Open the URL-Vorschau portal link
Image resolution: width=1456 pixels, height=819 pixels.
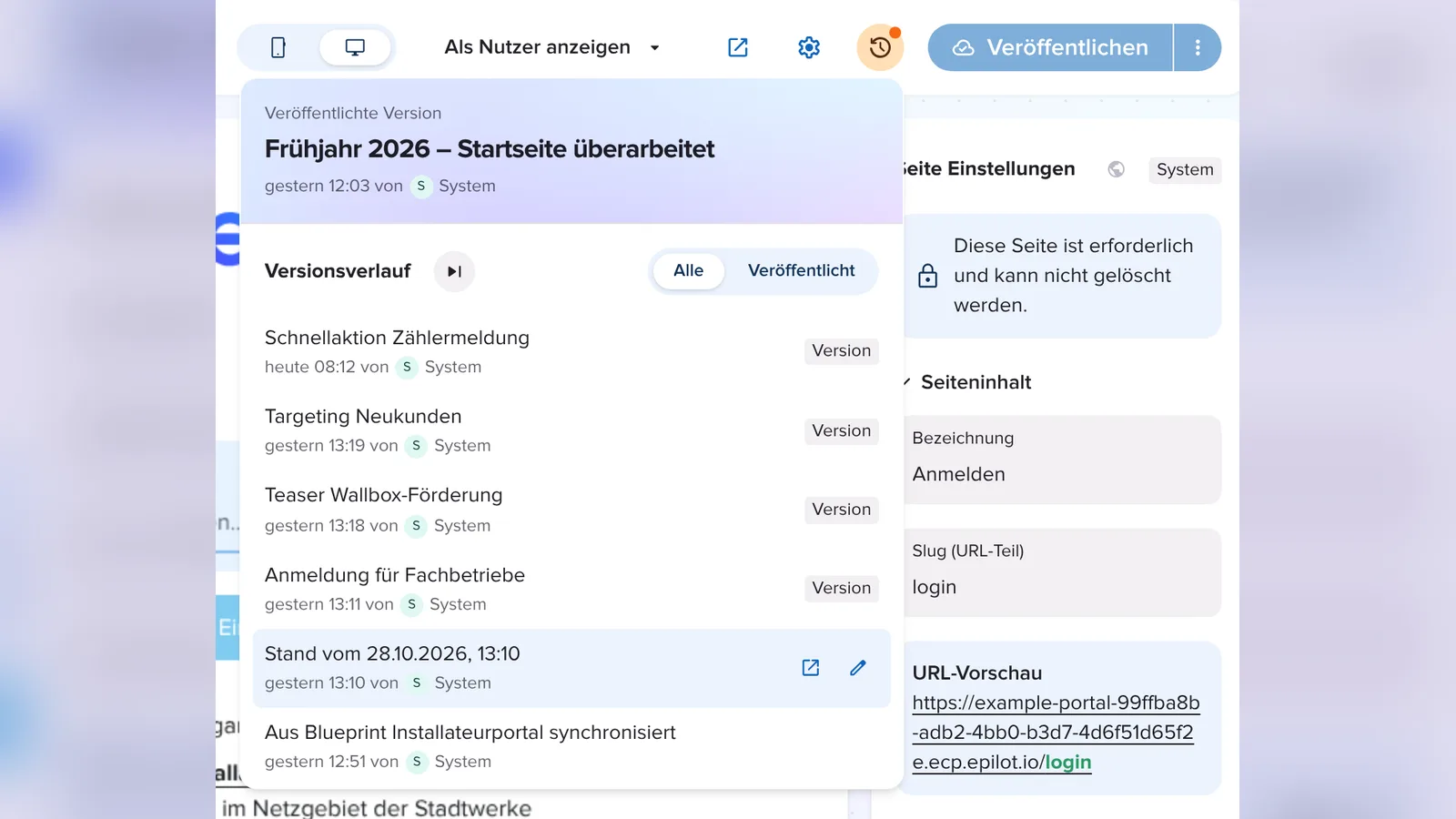[1056, 733]
